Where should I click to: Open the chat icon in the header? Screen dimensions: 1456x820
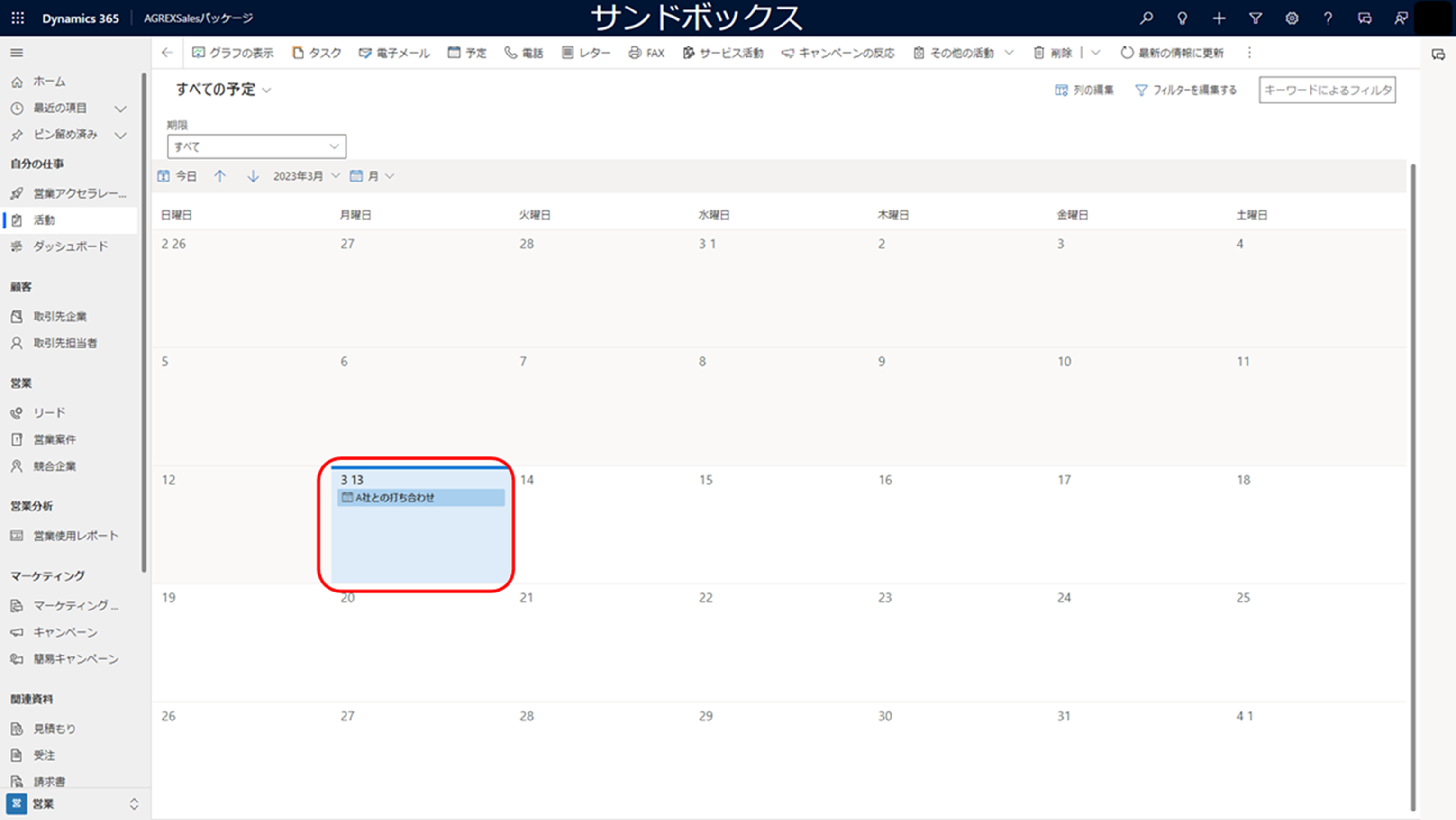[x=1365, y=18]
